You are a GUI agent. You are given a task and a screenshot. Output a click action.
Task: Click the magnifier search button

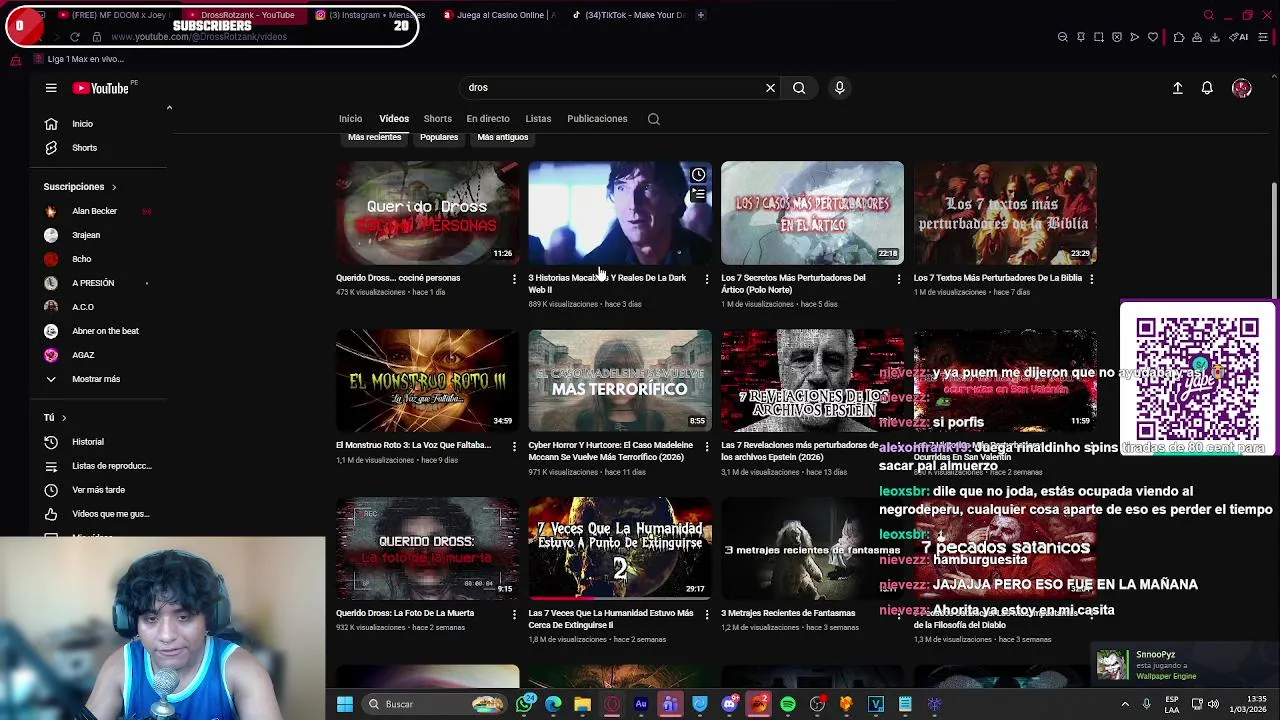point(799,88)
